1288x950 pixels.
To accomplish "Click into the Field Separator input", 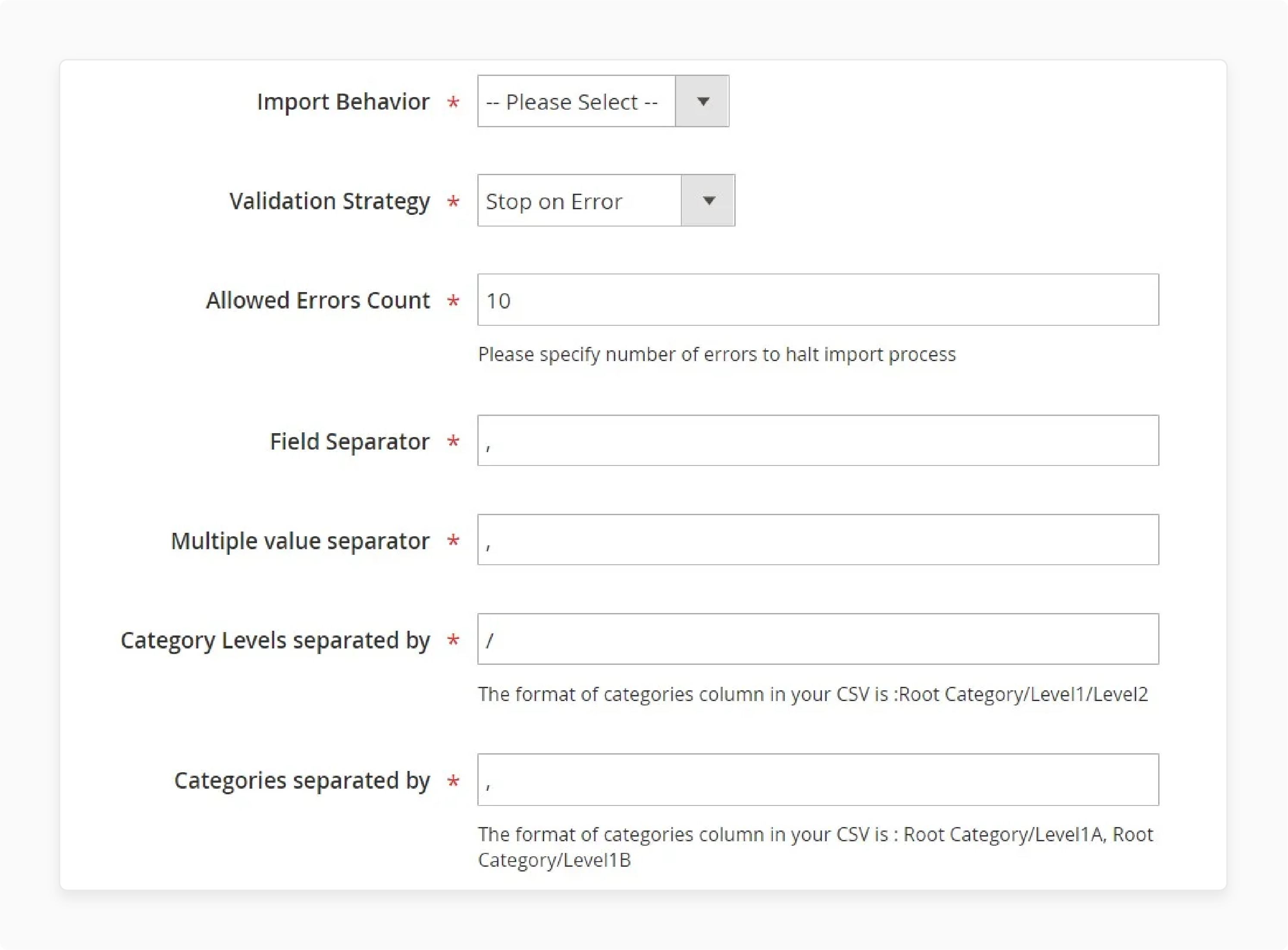I will click(x=818, y=440).
